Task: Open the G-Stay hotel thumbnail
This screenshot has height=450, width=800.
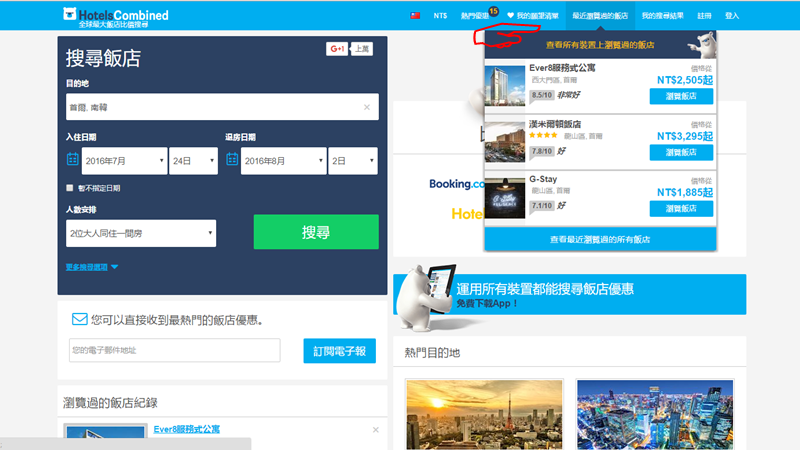Action: click(505, 198)
